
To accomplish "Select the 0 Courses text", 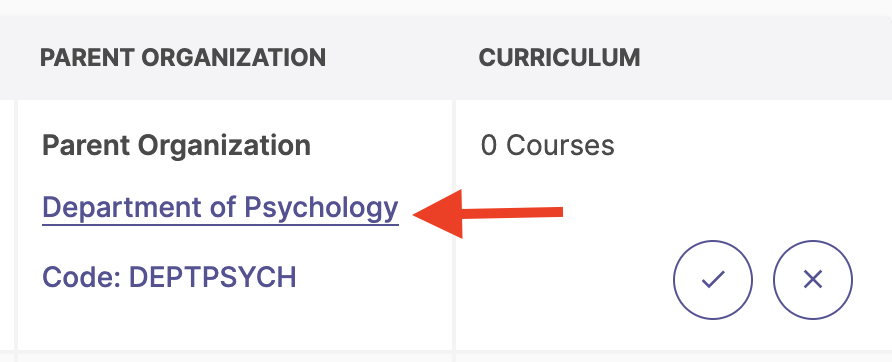I will click(x=547, y=145).
